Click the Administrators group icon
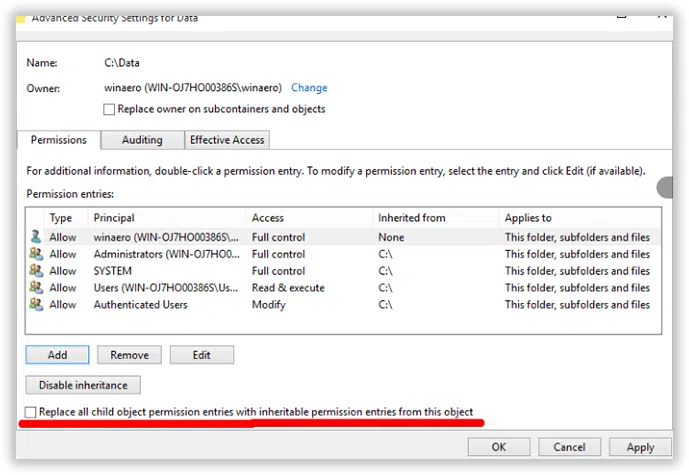Screen dimensions: 689x475 (x=36, y=254)
